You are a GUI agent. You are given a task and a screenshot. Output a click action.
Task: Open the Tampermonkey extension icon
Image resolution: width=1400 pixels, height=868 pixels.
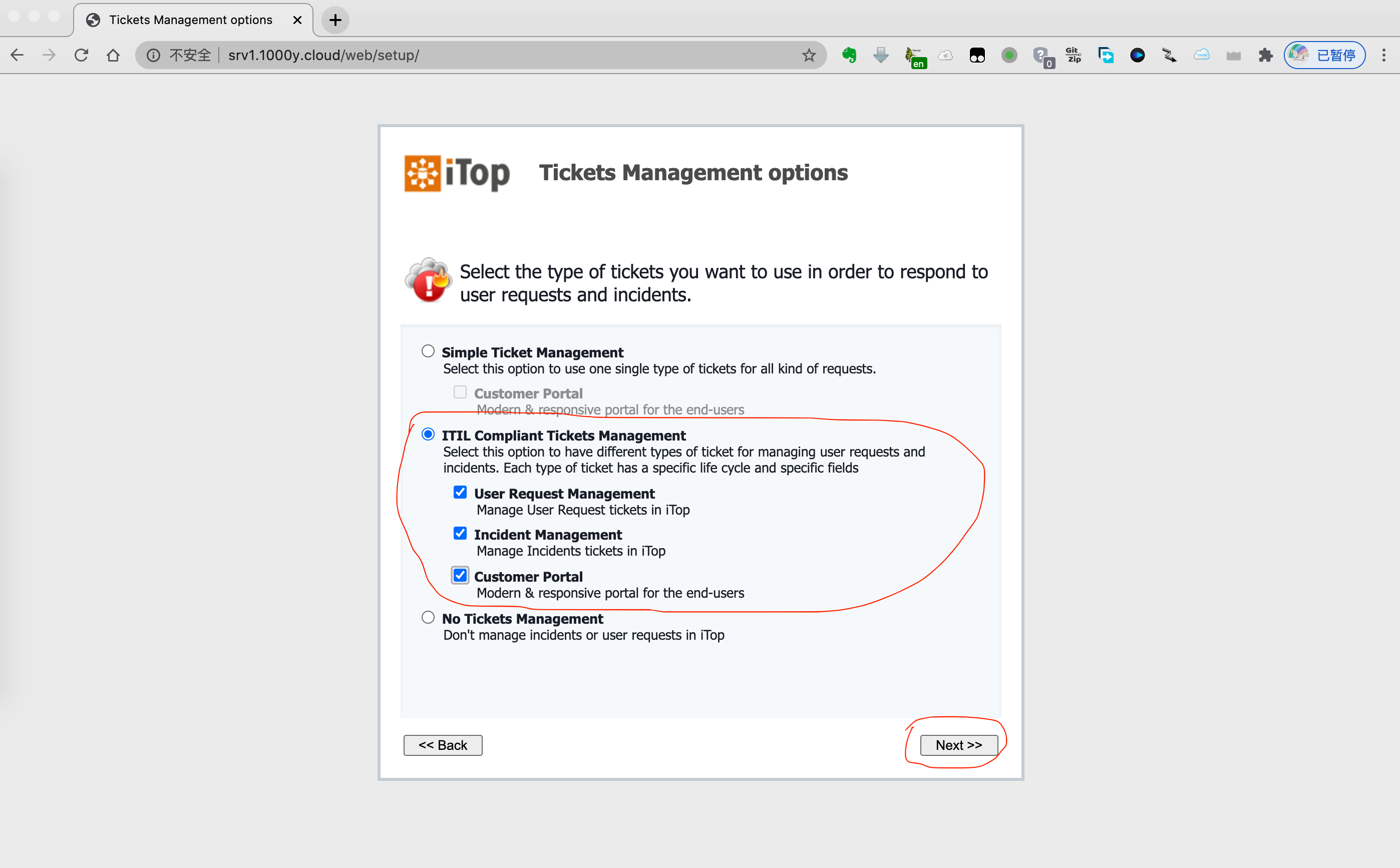[977, 55]
